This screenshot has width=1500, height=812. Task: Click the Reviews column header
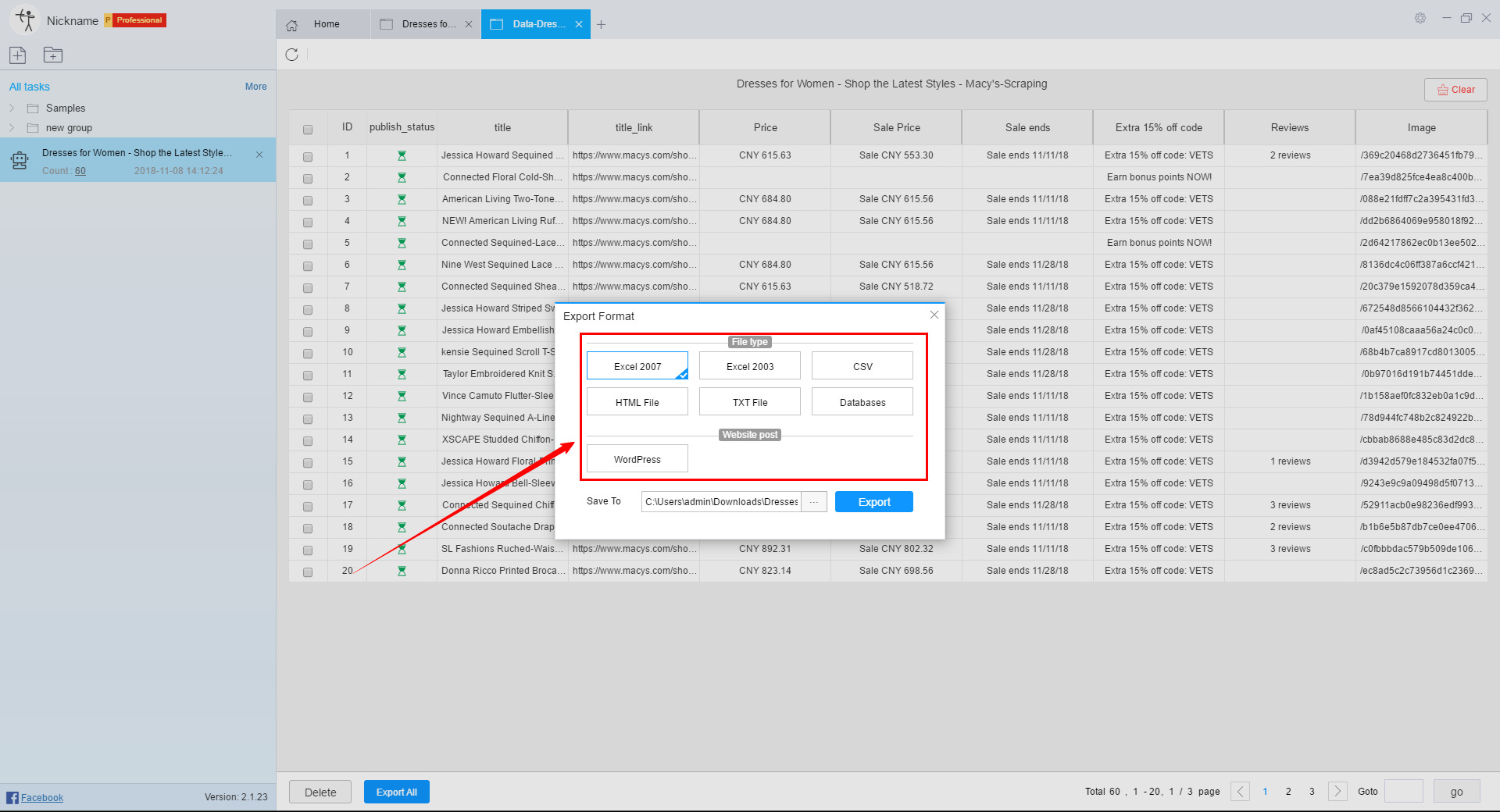pos(1290,127)
